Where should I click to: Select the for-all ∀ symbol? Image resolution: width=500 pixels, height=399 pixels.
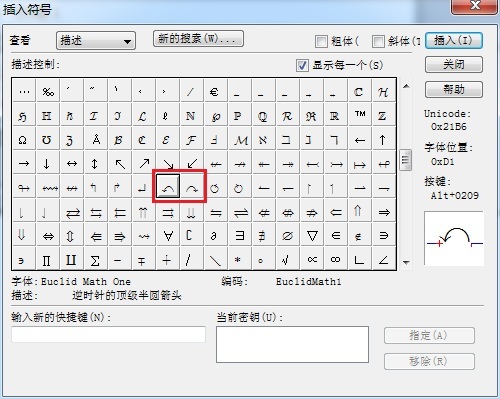click(168, 236)
